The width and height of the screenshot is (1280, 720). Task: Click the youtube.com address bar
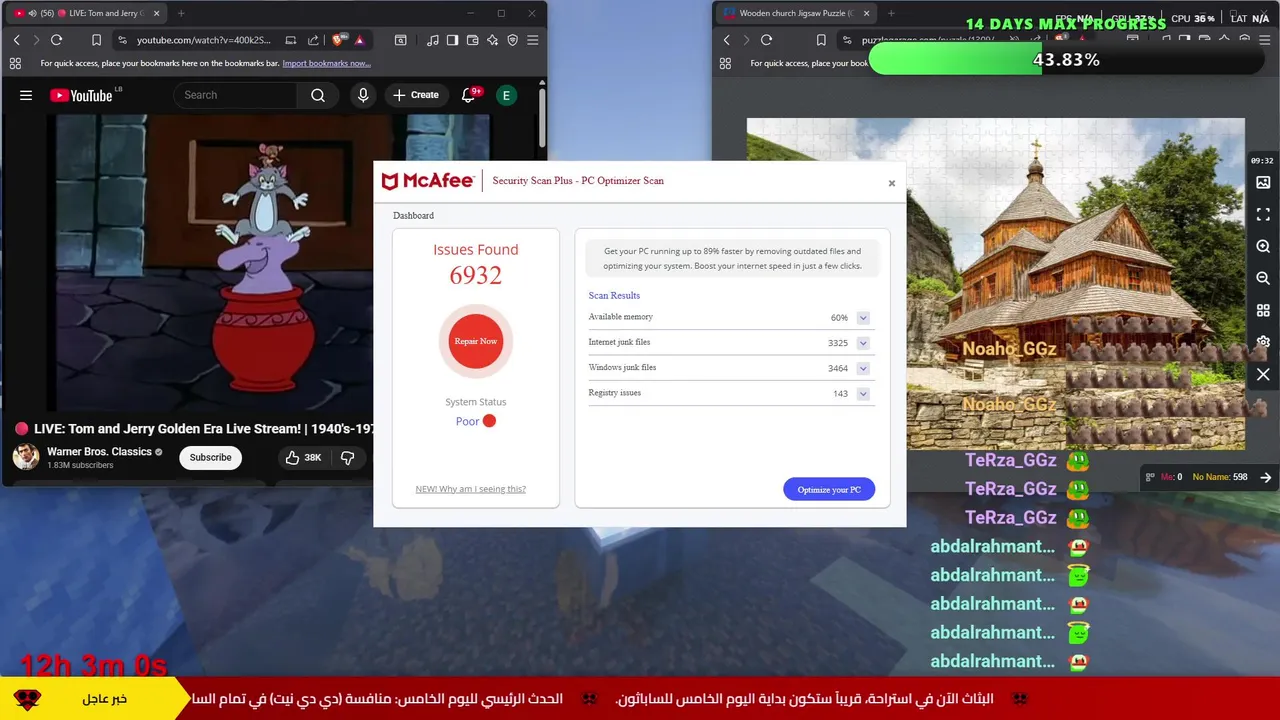tap(203, 40)
